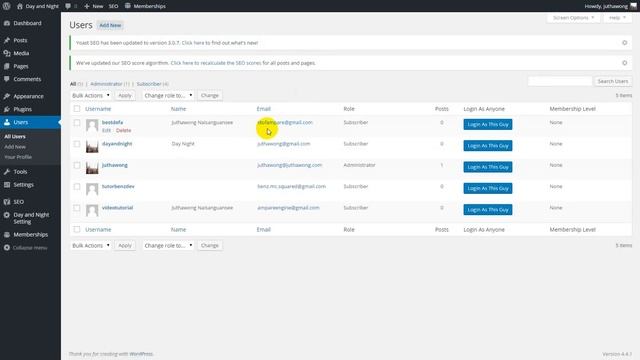Open the comments bubble in the admin bar
The height and width of the screenshot is (360, 640).
point(71,6)
